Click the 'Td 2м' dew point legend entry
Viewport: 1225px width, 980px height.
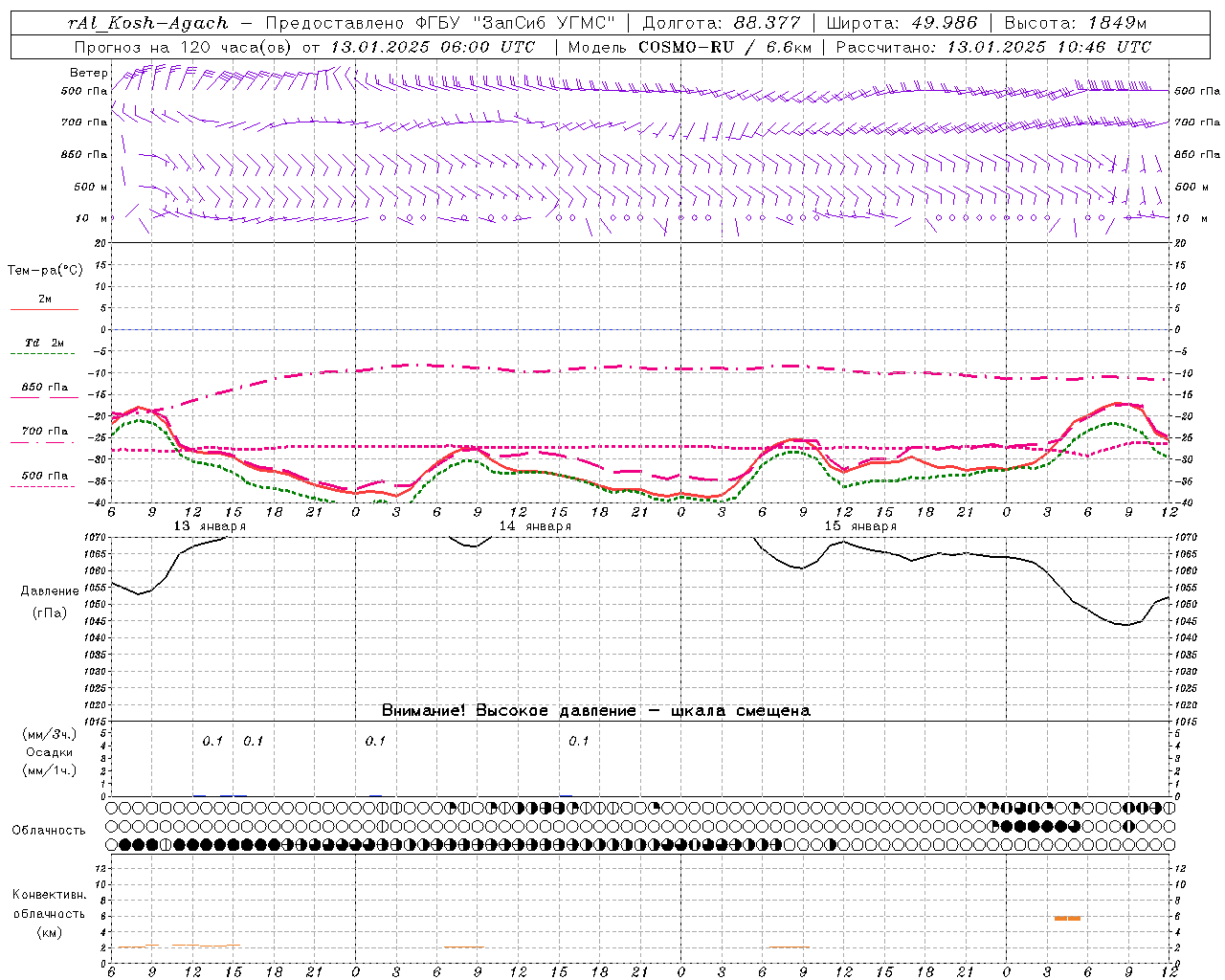point(45,343)
